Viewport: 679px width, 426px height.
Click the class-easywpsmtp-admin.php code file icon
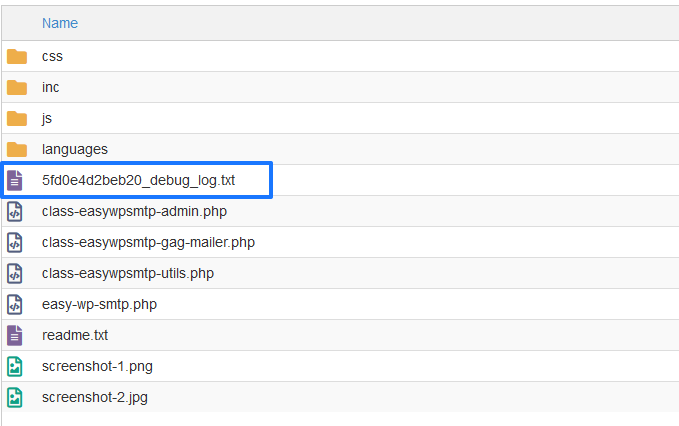point(15,211)
